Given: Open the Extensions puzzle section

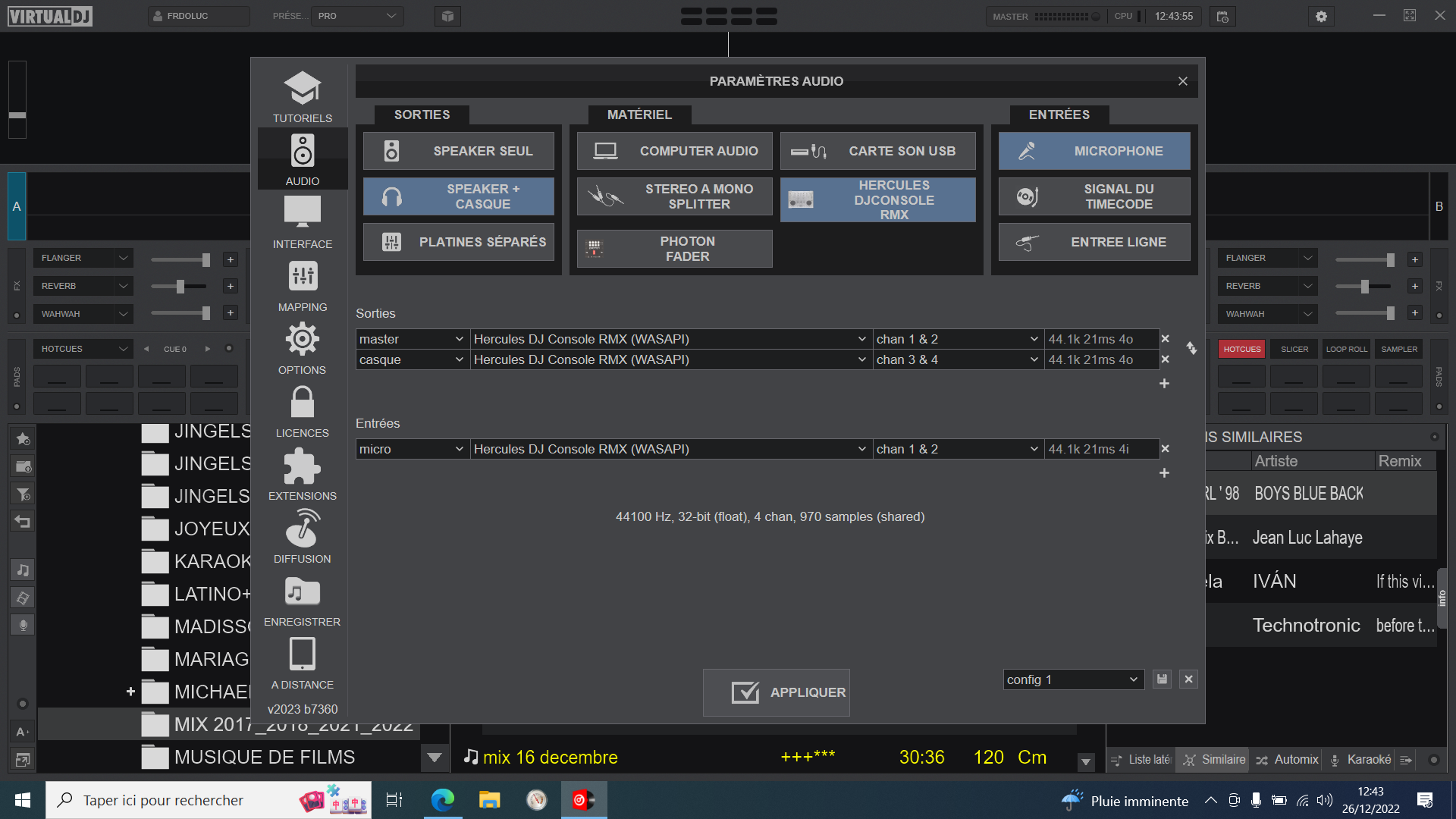Looking at the screenshot, I should point(302,474).
